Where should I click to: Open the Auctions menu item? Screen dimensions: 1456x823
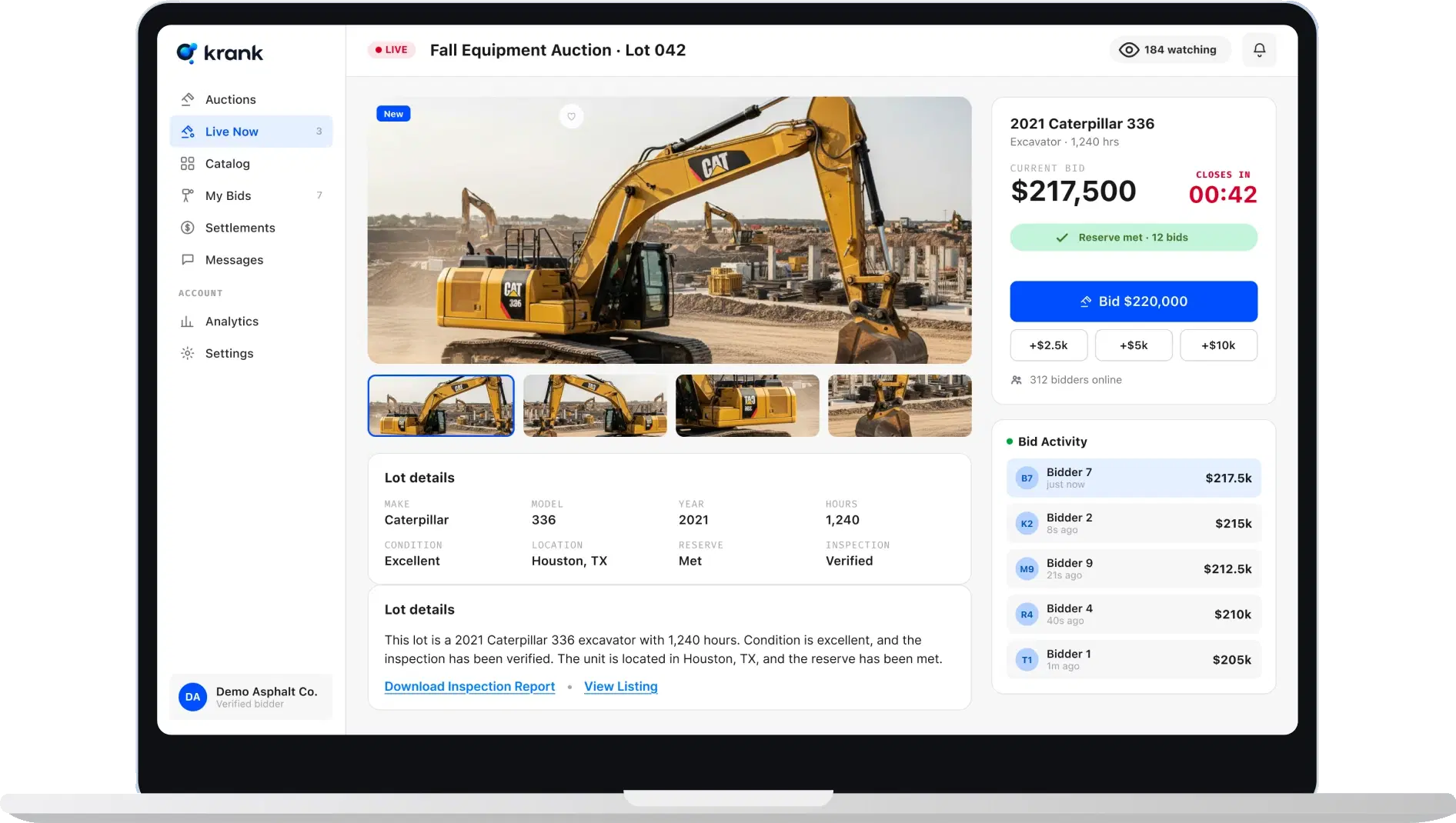[x=251, y=99]
